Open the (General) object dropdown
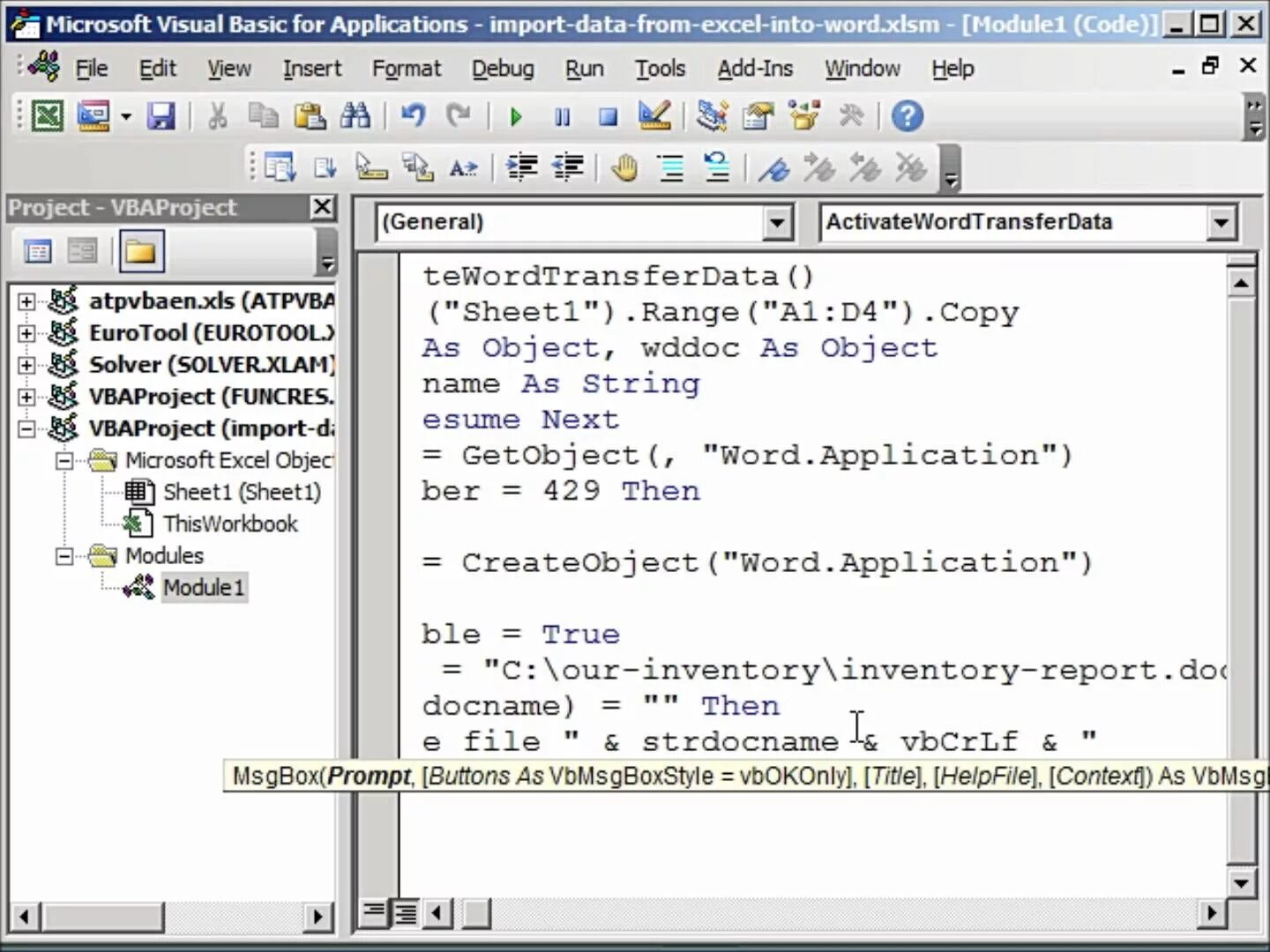Viewport: 1270px width, 952px height. [777, 222]
